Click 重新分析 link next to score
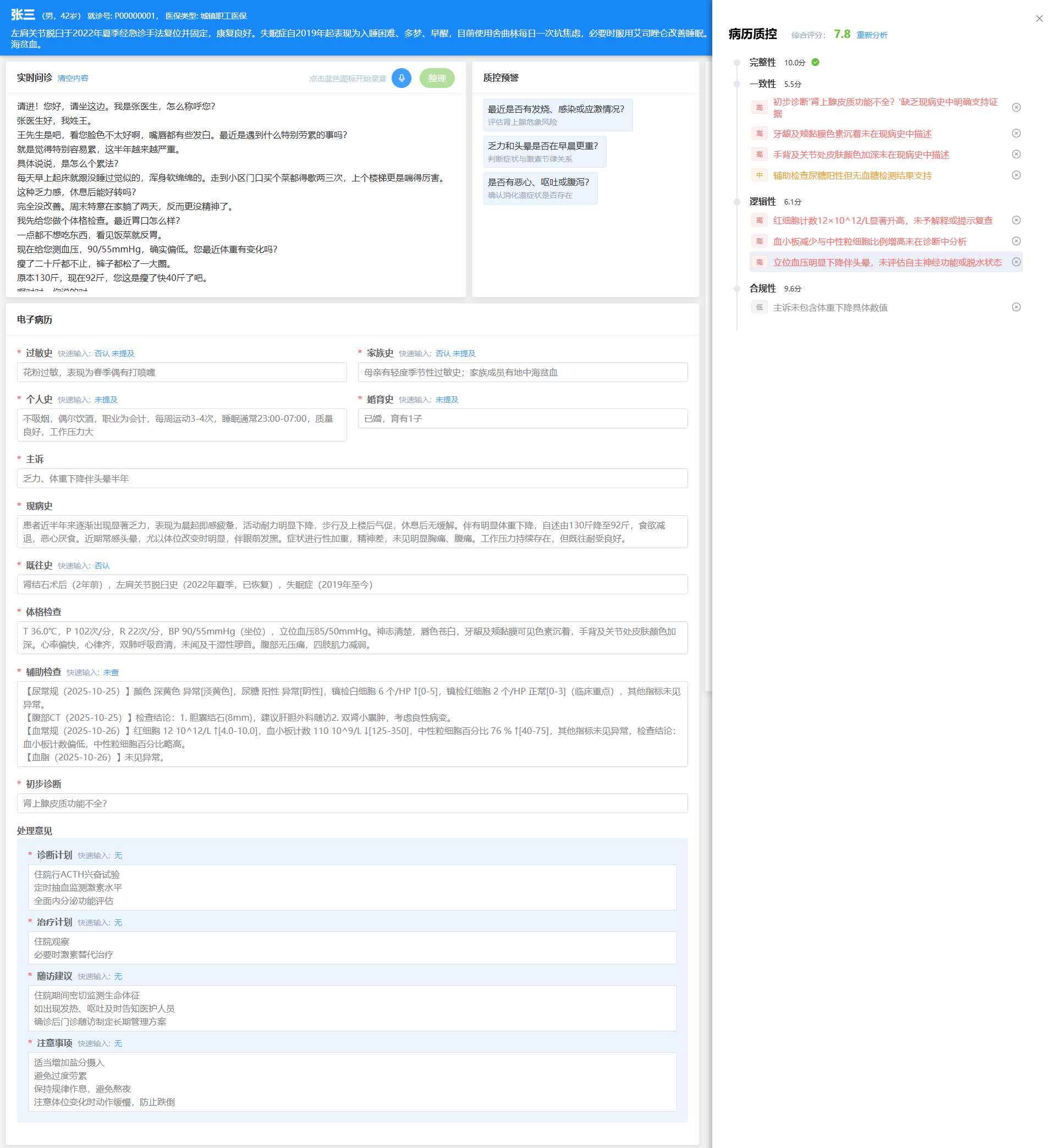Viewport: 1056px width, 1148px height. [871, 35]
